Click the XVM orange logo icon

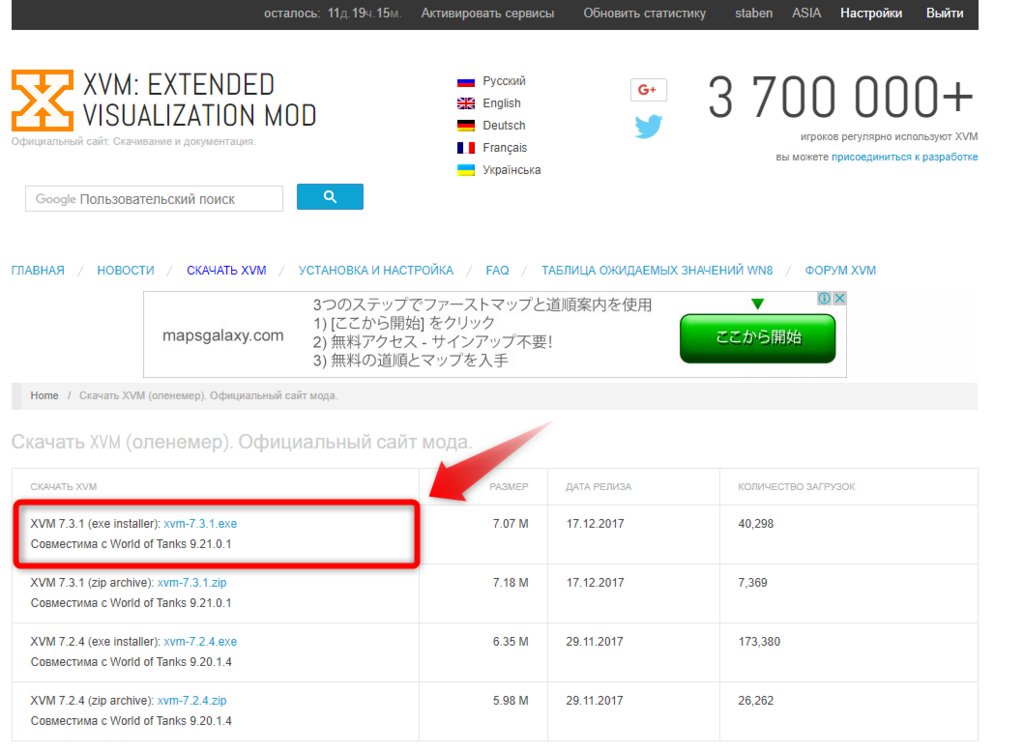(x=42, y=101)
